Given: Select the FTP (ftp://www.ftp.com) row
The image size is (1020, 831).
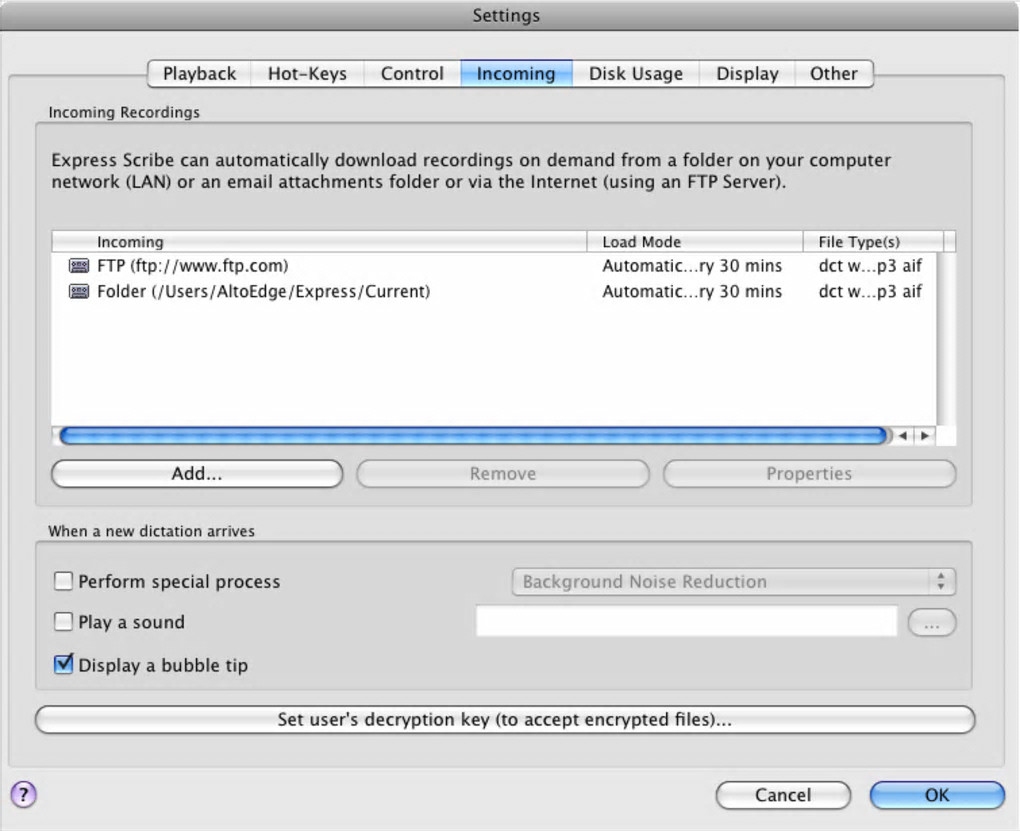Looking at the screenshot, I should (x=494, y=266).
